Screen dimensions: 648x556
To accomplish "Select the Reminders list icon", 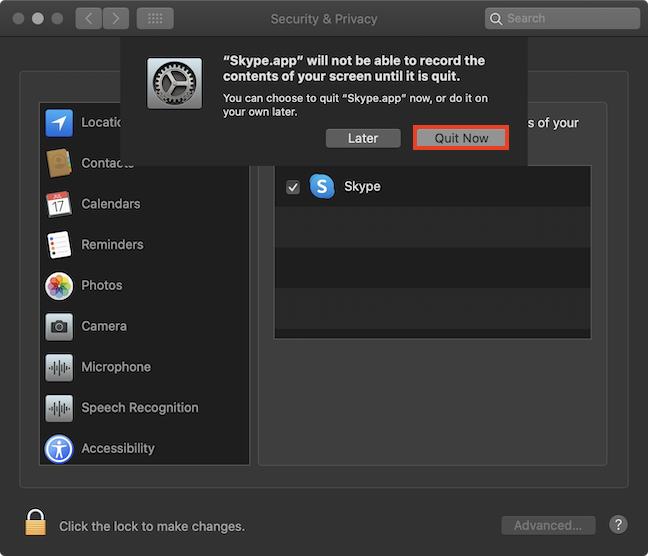I will click(59, 245).
